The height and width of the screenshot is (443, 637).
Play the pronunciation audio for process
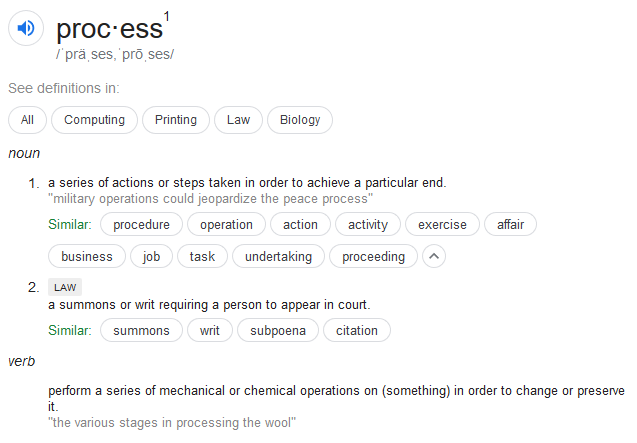pos(26,28)
